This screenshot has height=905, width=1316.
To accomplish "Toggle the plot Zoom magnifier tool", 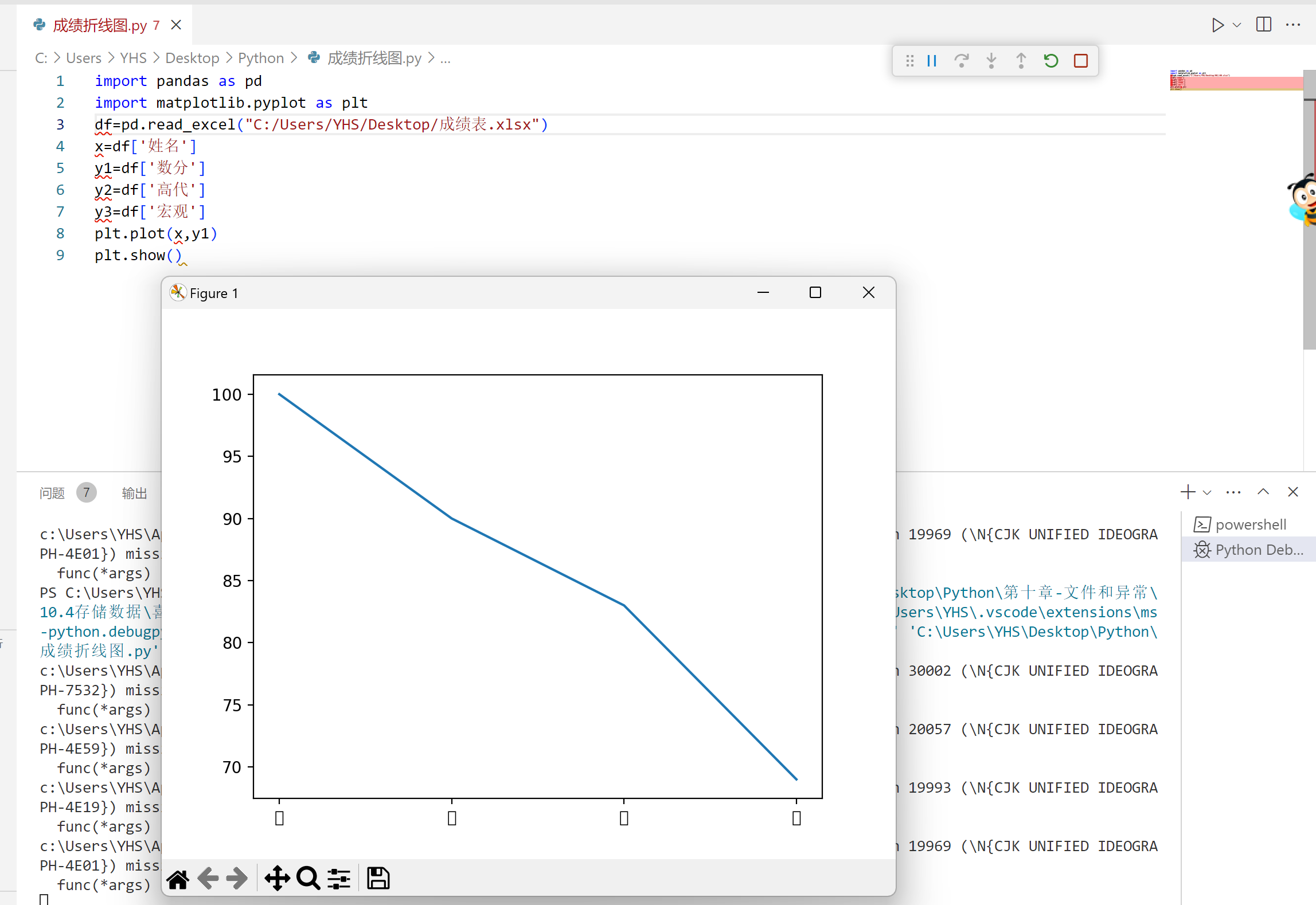I will coord(308,879).
